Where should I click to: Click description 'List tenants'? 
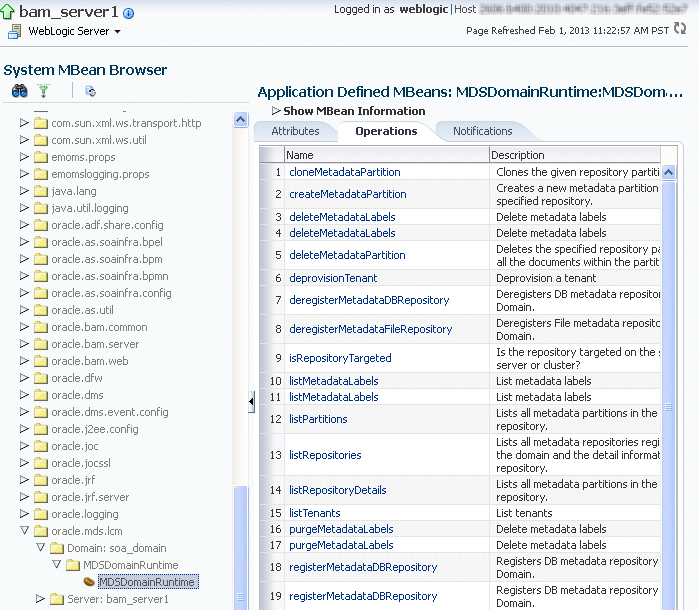click(x=524, y=513)
